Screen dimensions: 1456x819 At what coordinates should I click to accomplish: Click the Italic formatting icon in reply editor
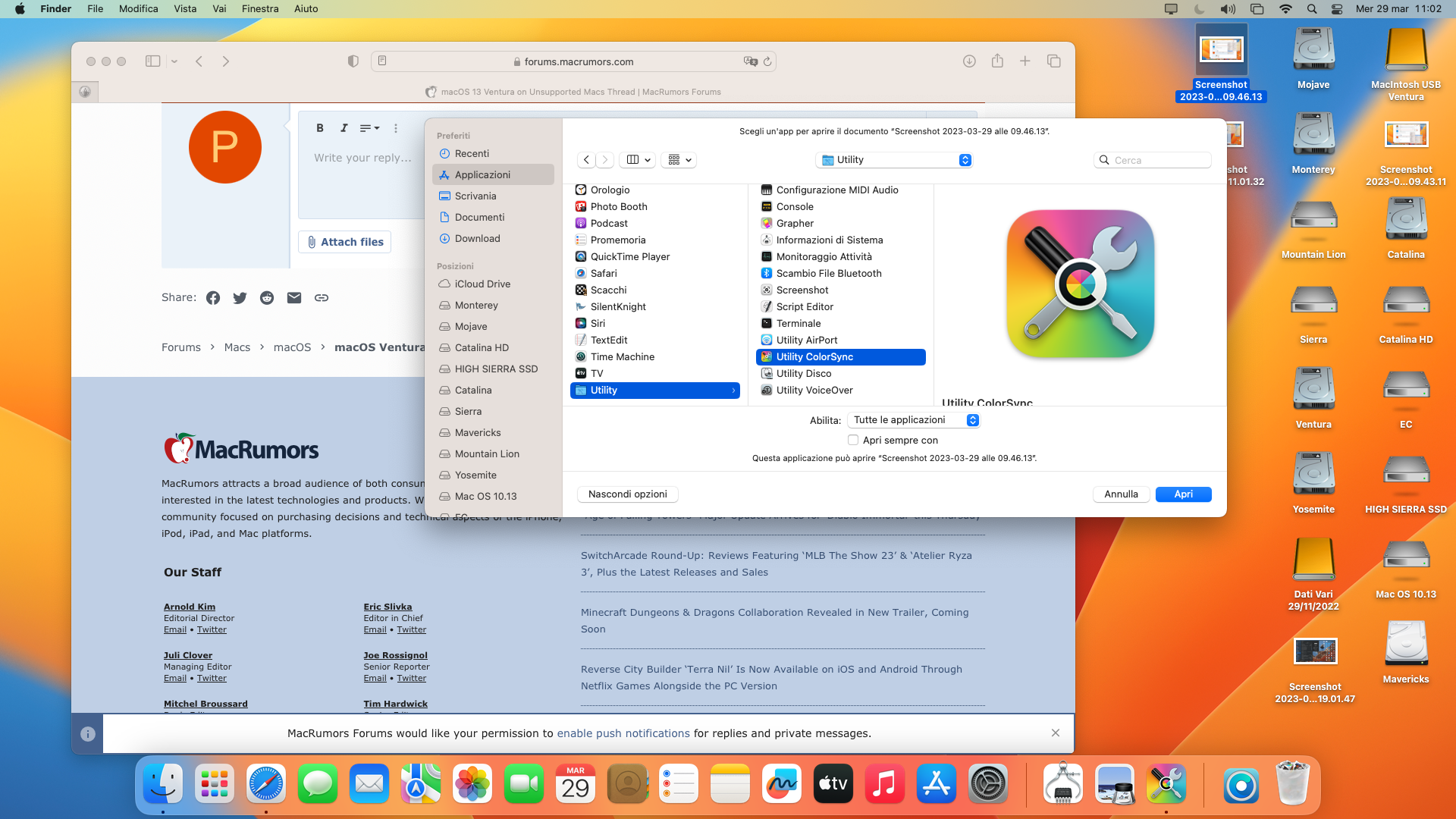point(344,128)
